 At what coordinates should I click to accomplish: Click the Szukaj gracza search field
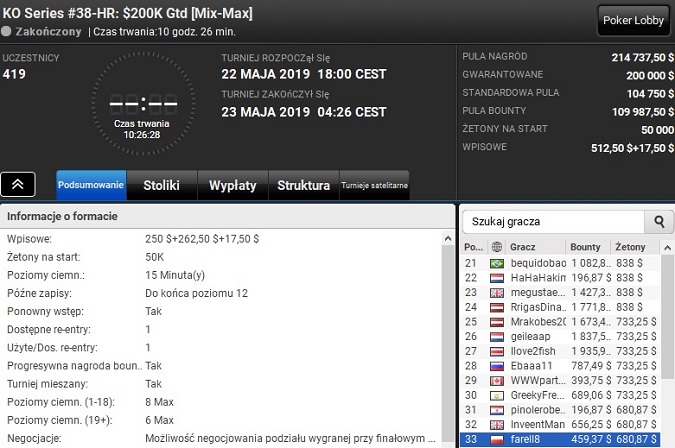click(553, 222)
